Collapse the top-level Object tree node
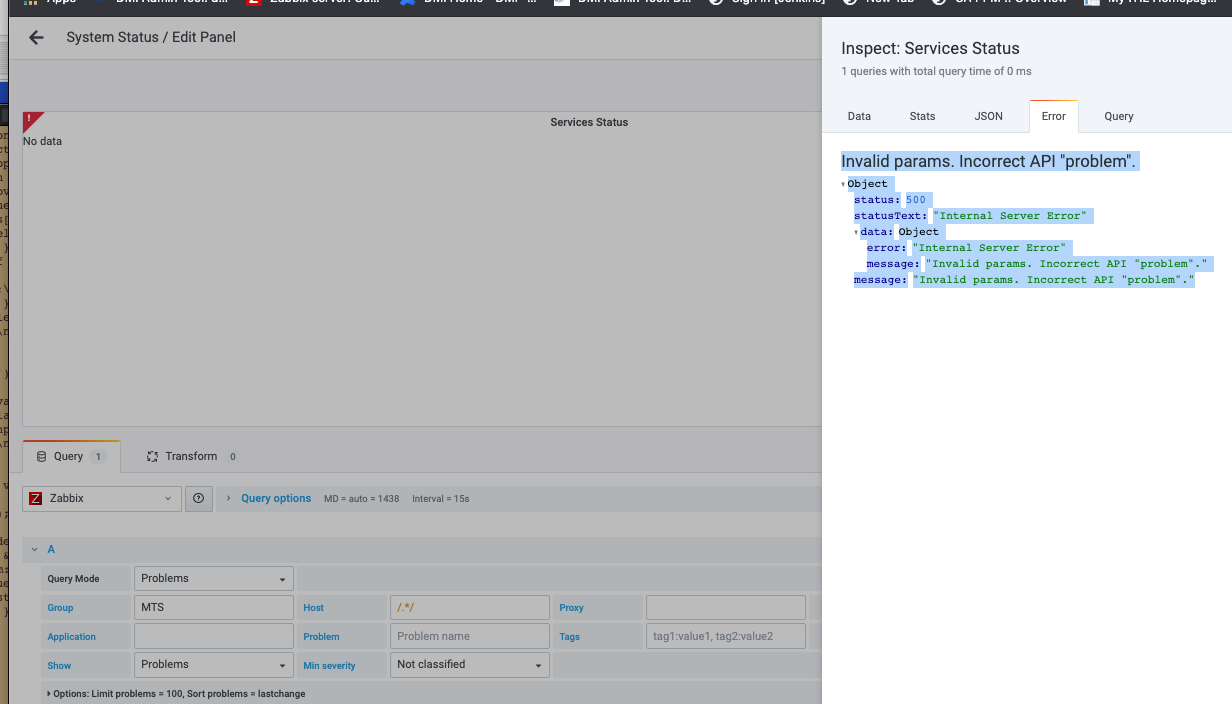 [x=843, y=184]
